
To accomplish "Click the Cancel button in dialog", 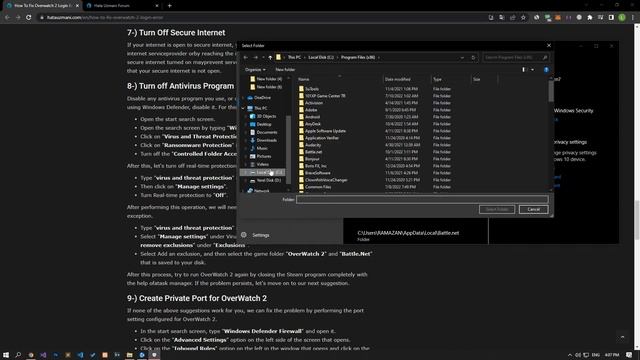I will coord(533,209).
